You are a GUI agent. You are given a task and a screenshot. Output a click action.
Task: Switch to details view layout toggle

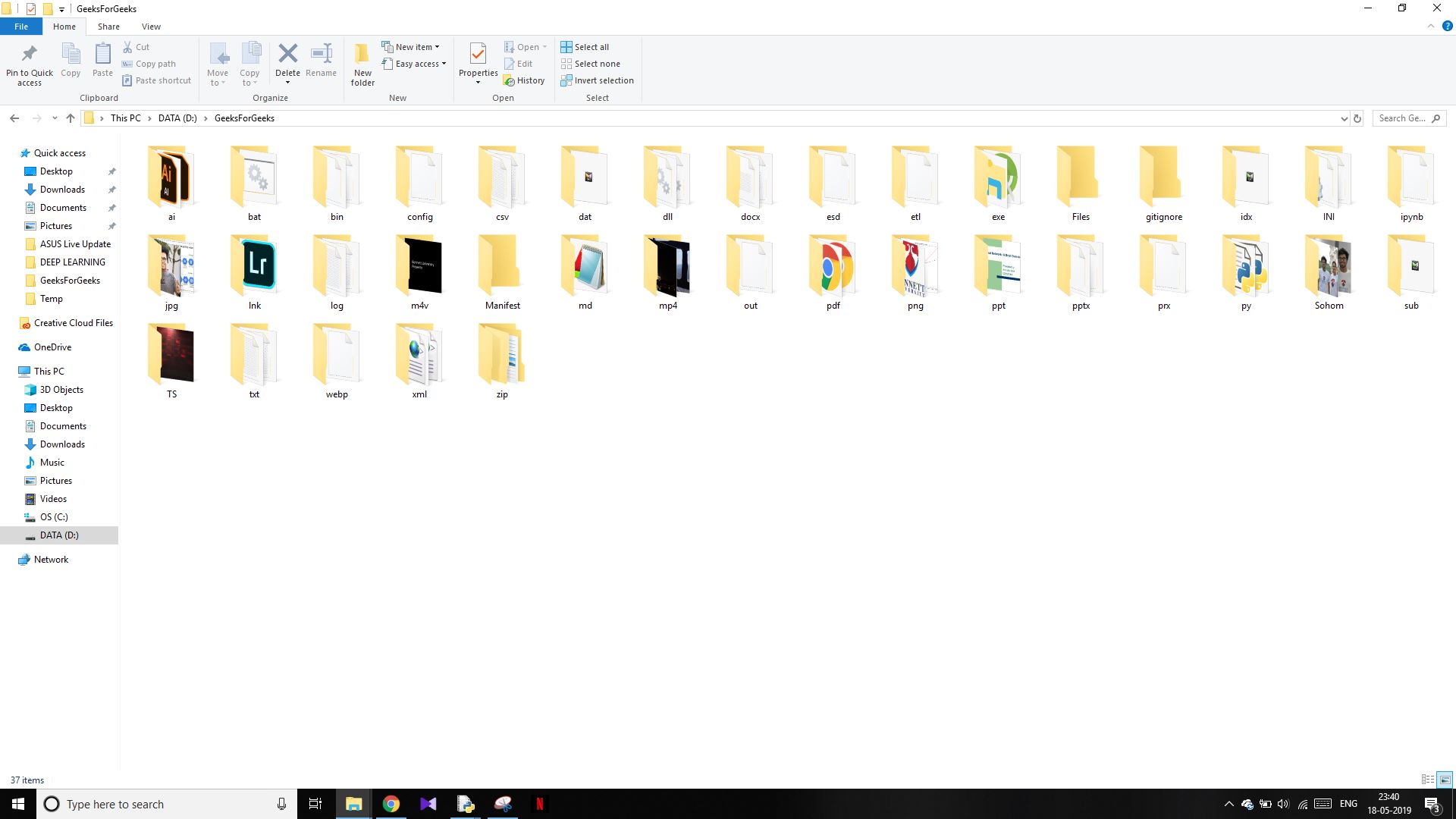click(1428, 779)
